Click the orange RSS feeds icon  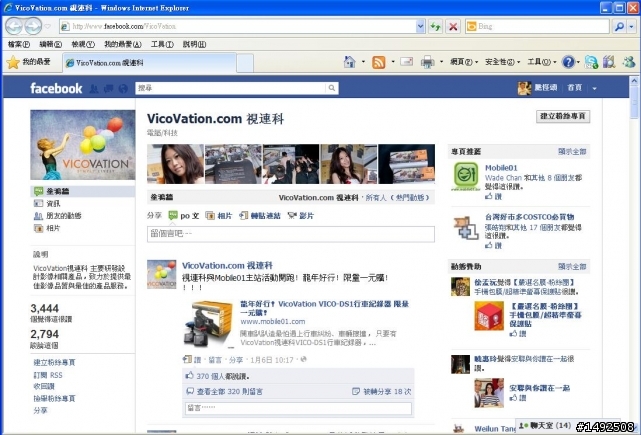coord(379,62)
